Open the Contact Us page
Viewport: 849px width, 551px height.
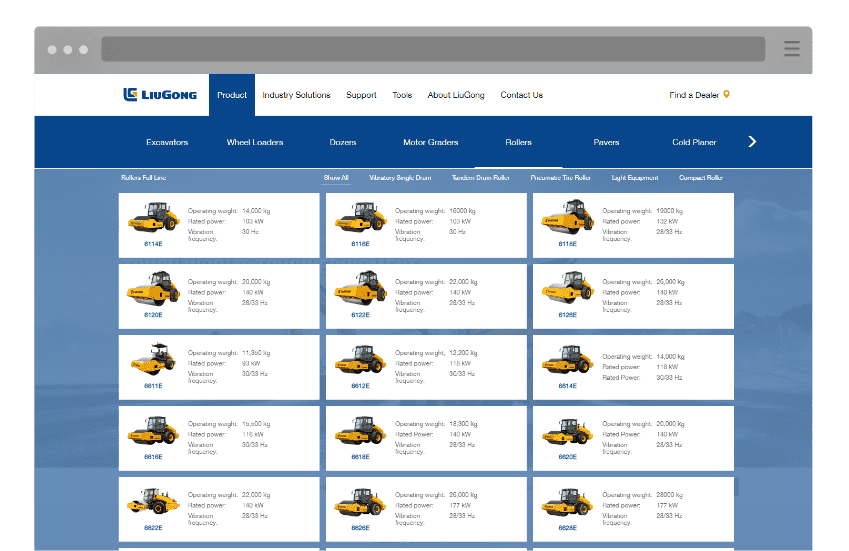coord(521,95)
